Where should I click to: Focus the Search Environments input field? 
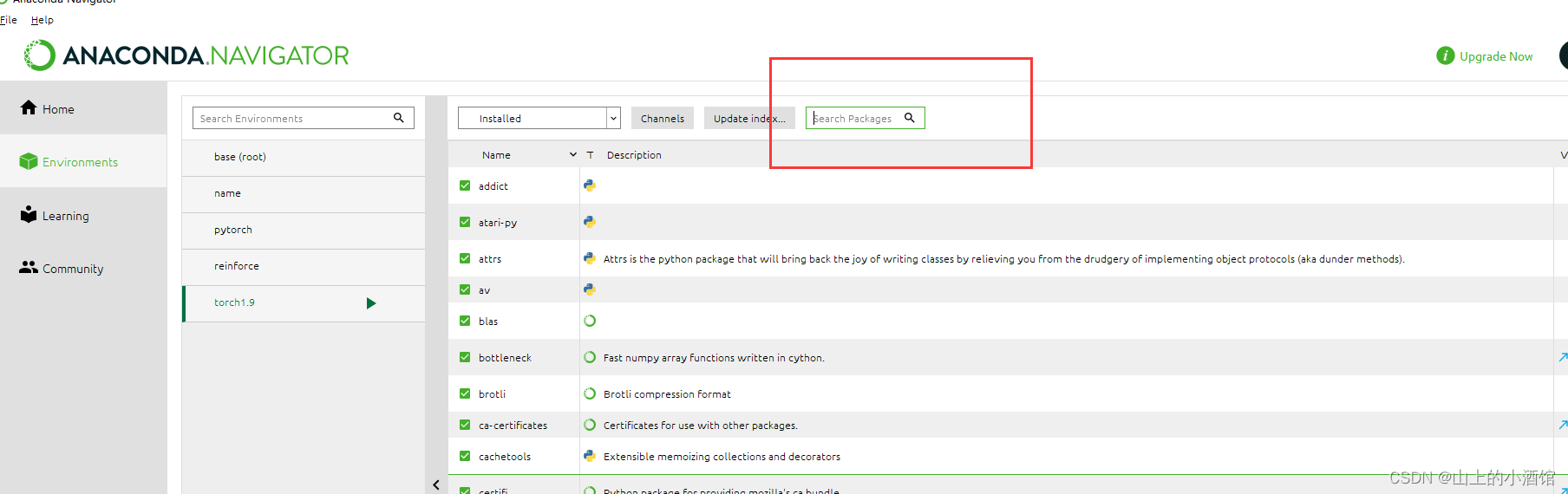pyautogui.click(x=304, y=118)
